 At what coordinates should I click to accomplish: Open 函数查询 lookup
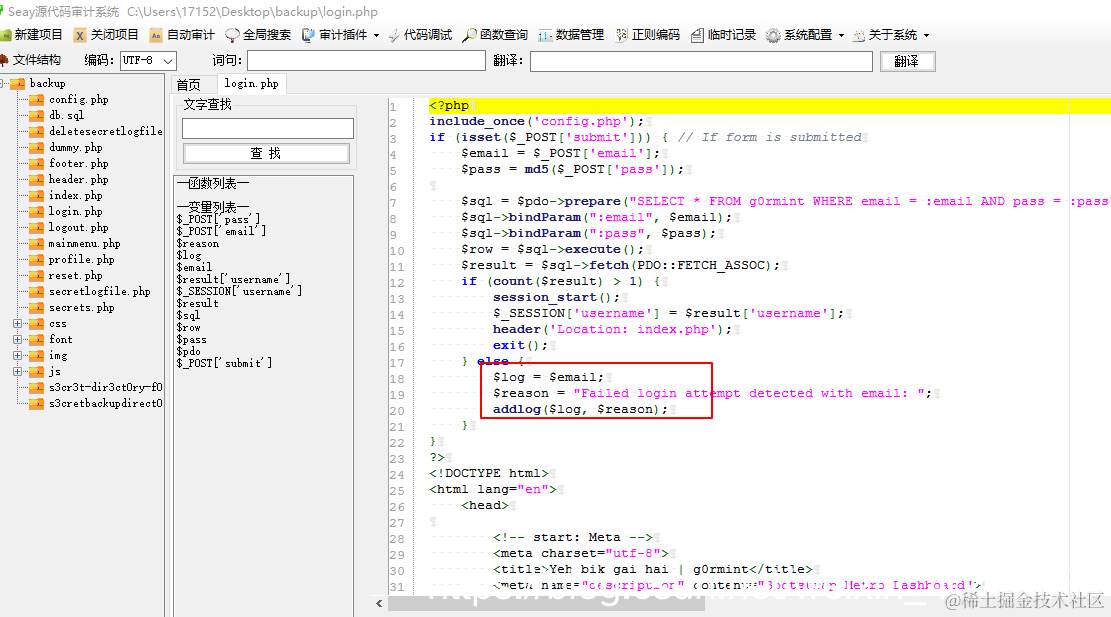[x=495, y=35]
